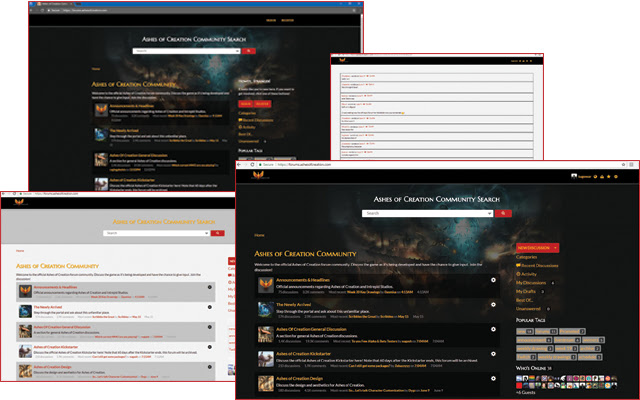This screenshot has width=640, height=400.
Task: Open Best Of... in the top-left window sidebar
Action: [x=245, y=134]
